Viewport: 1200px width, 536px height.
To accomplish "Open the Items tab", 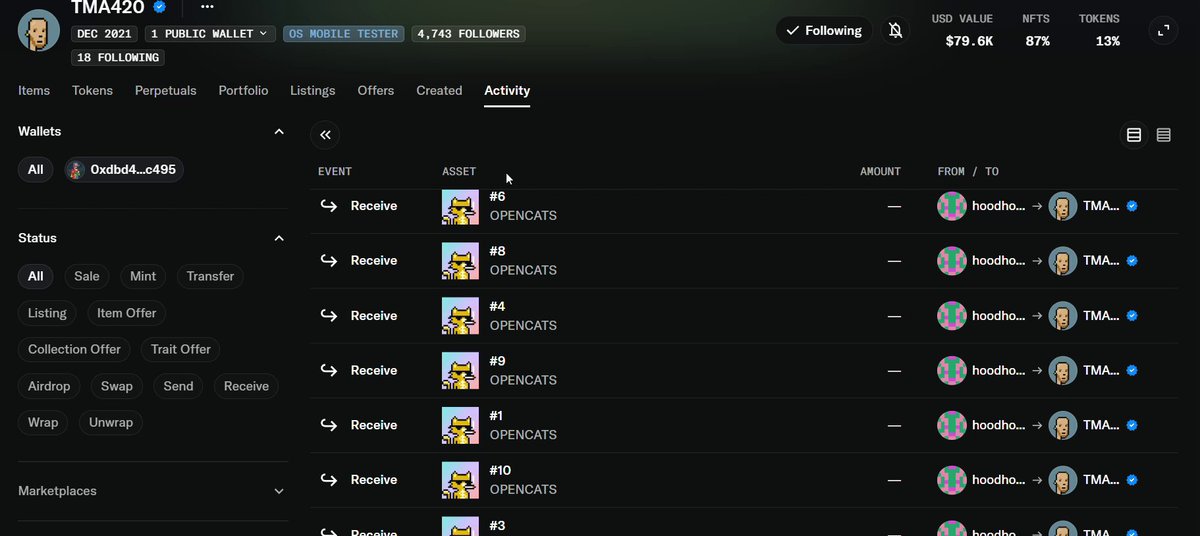I will 34,90.
